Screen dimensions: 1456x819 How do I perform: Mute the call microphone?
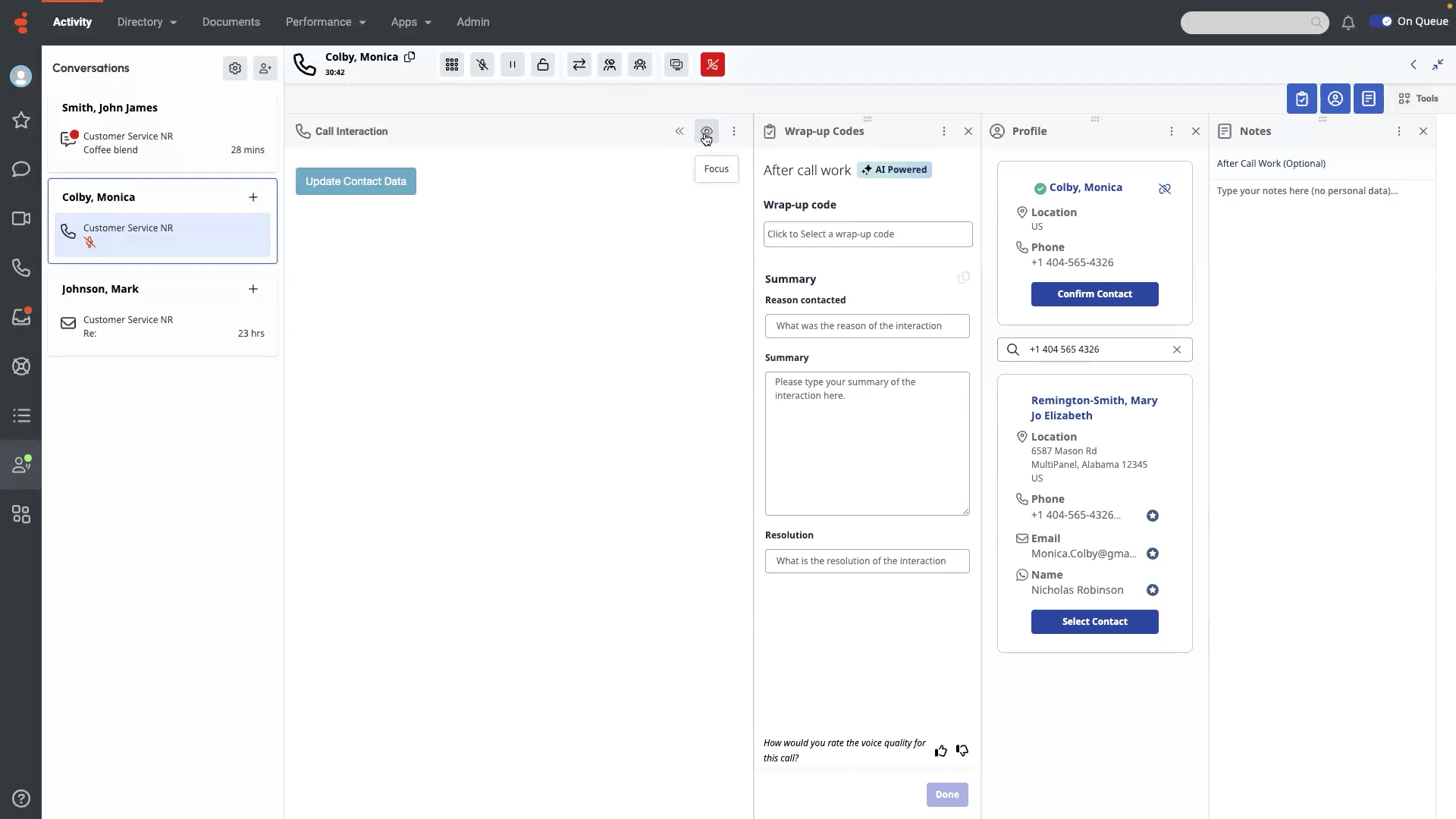click(x=482, y=65)
